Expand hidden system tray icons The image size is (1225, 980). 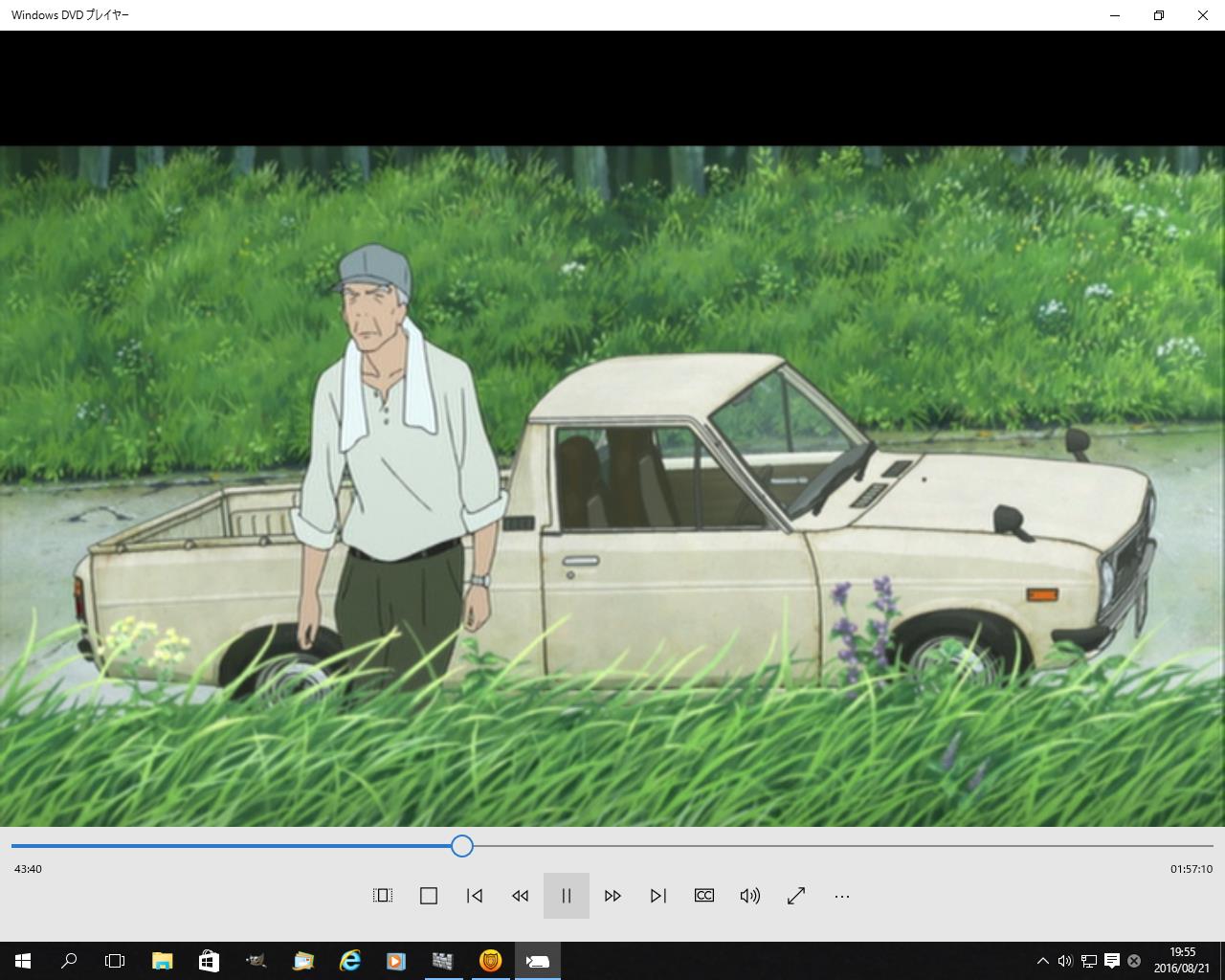[x=1042, y=961]
